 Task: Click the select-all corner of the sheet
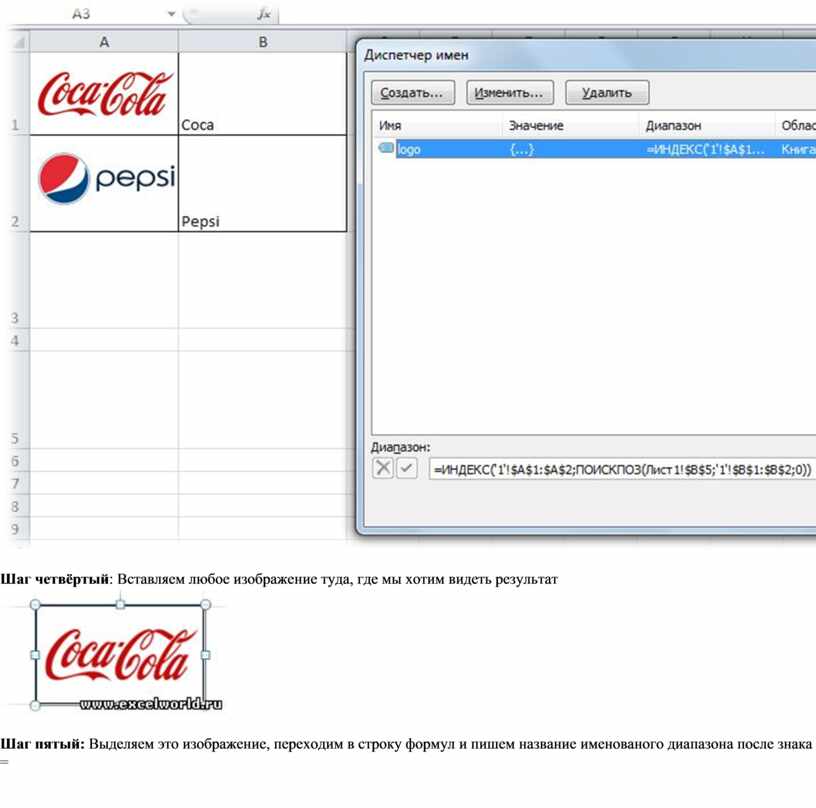(x=14, y=42)
